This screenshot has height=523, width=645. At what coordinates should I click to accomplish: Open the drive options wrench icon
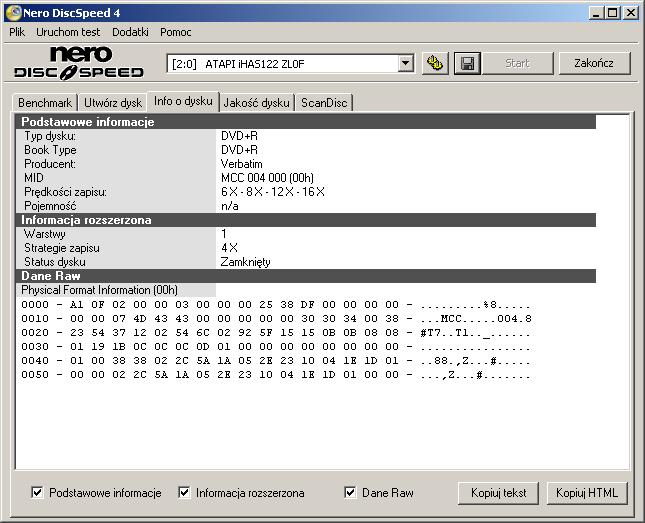(x=435, y=63)
